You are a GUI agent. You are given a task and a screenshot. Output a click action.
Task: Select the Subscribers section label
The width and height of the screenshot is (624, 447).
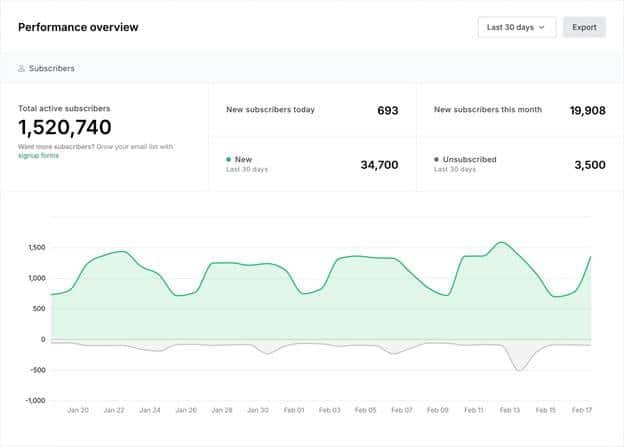52,69
